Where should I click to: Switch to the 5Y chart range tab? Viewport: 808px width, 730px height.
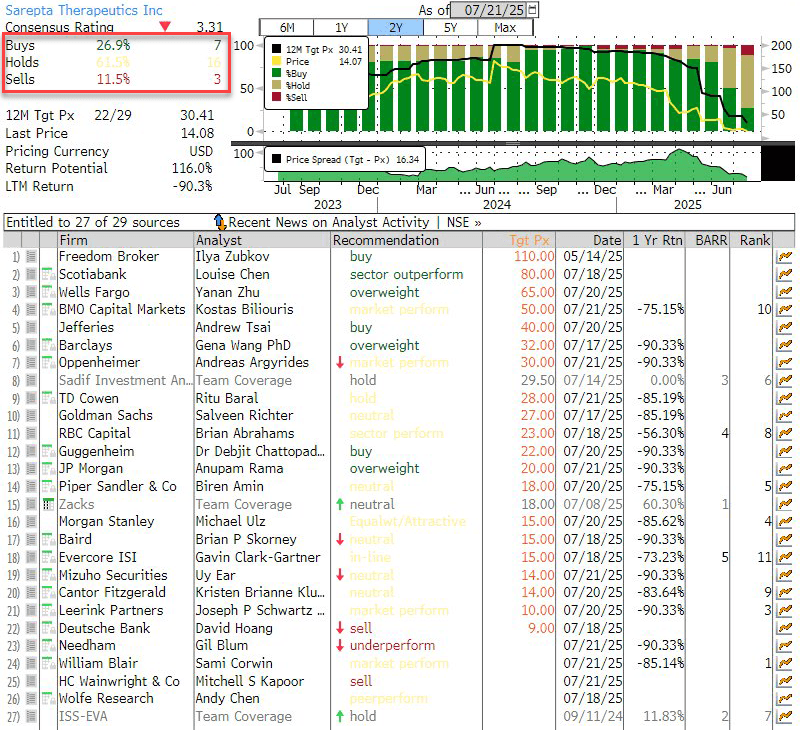(449, 27)
